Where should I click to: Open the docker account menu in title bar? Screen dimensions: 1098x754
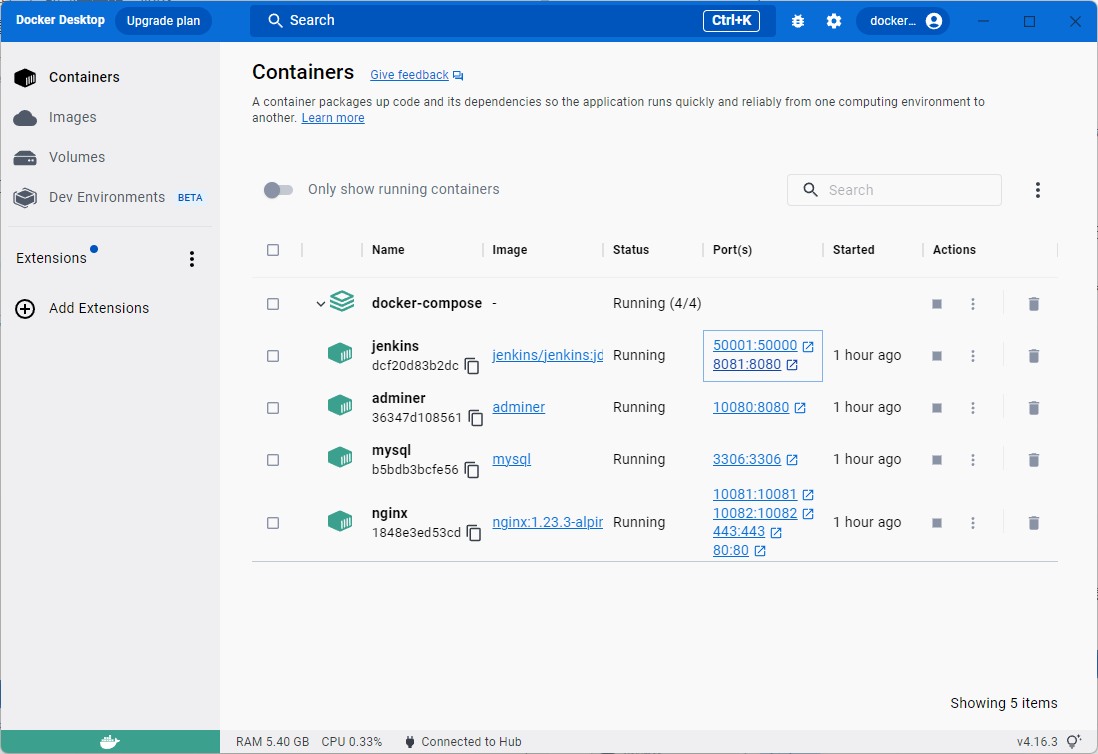903,20
